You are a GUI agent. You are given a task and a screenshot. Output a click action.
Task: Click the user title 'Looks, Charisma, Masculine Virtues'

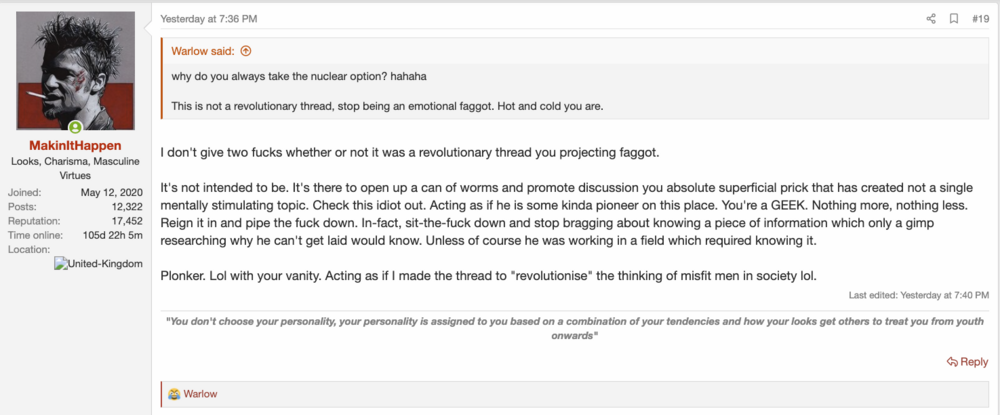click(x=75, y=168)
